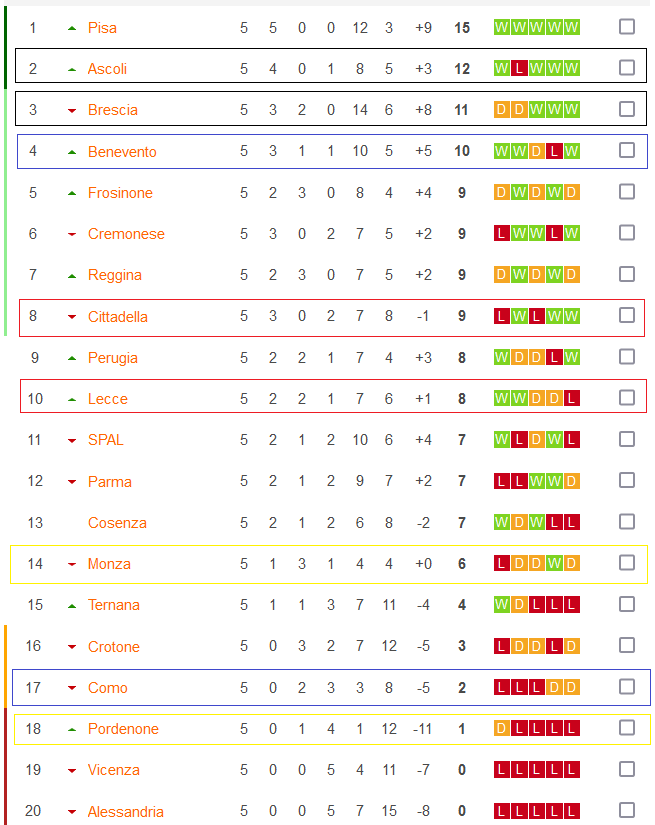This screenshot has height=825, width=655.
Task: Select the checkbox for Cittadella
Action: coord(627,315)
